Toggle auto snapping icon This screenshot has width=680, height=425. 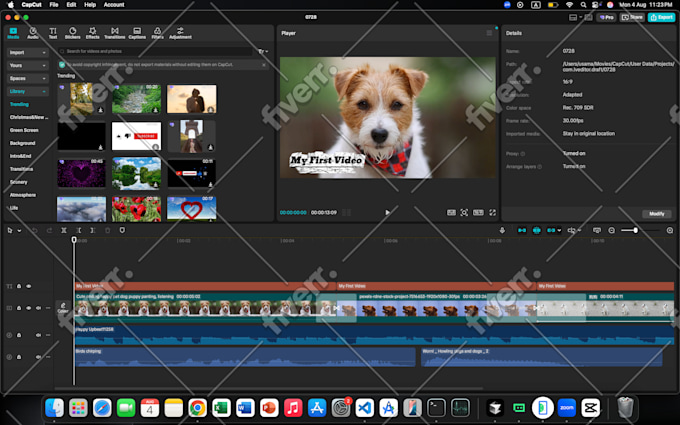click(x=536, y=230)
